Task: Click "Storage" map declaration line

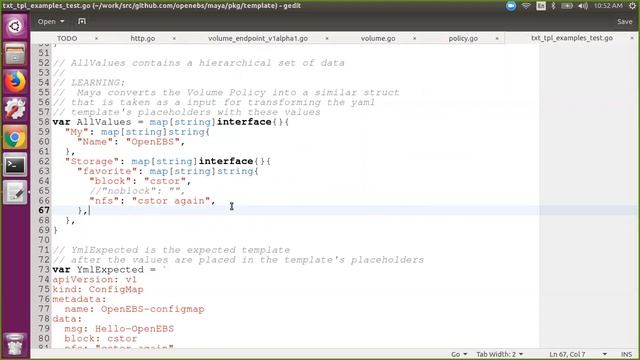Action: click(x=167, y=161)
